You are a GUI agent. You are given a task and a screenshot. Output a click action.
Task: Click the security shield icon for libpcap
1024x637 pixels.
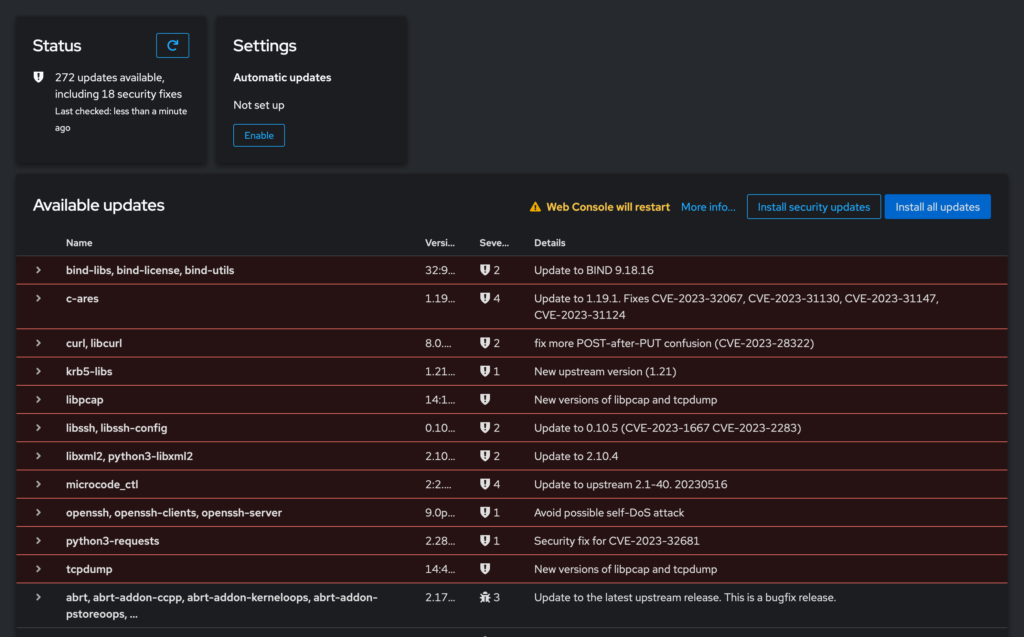[x=485, y=399]
